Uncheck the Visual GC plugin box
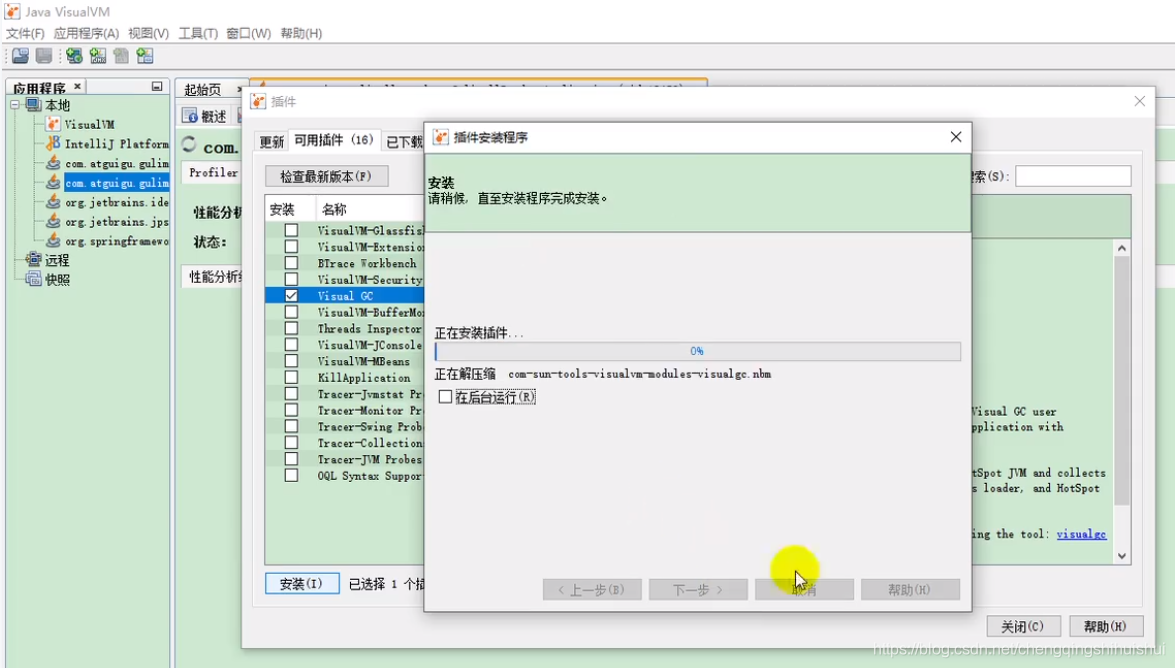The width and height of the screenshot is (1175, 668). tap(292, 295)
